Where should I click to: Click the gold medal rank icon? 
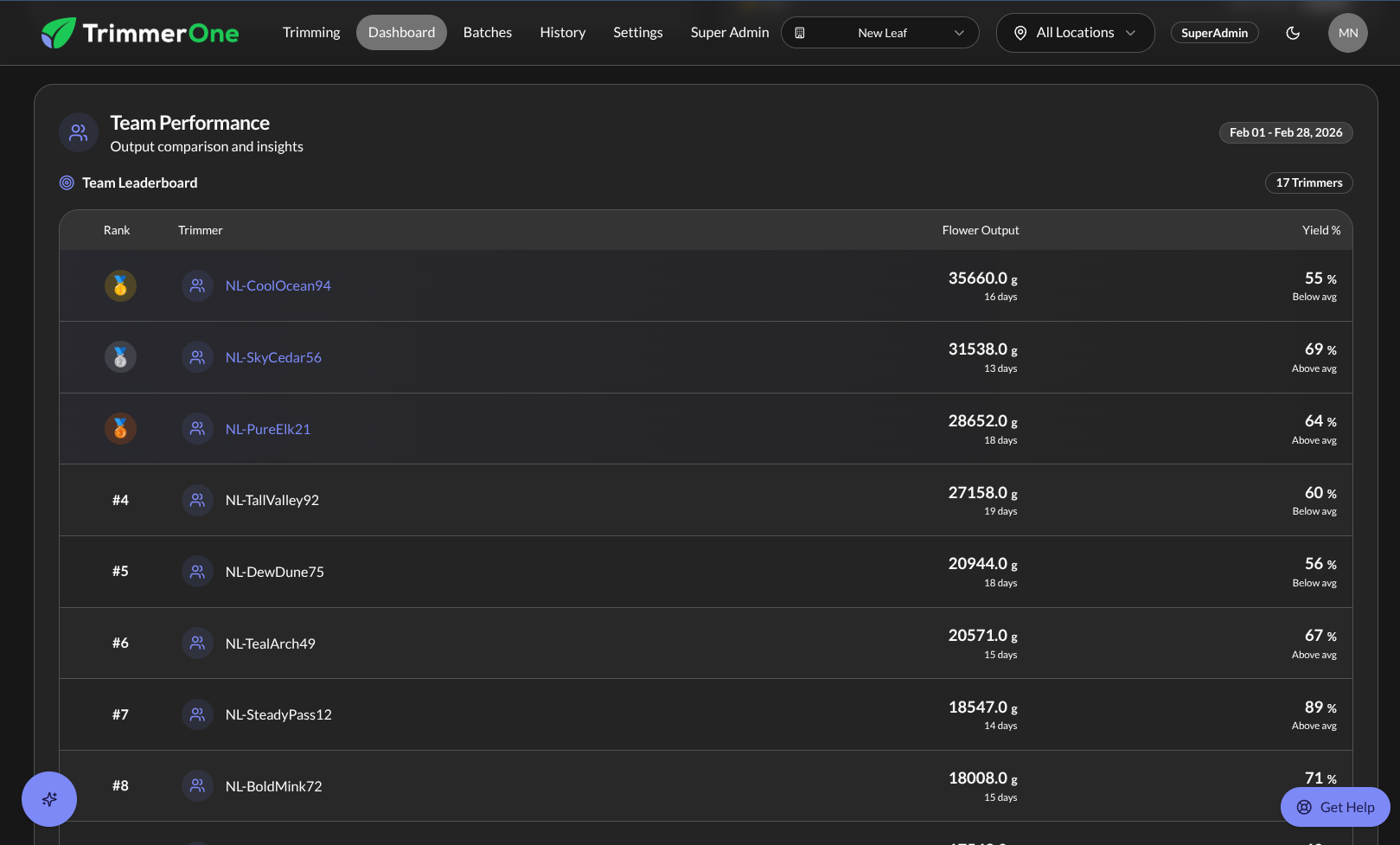pos(120,285)
